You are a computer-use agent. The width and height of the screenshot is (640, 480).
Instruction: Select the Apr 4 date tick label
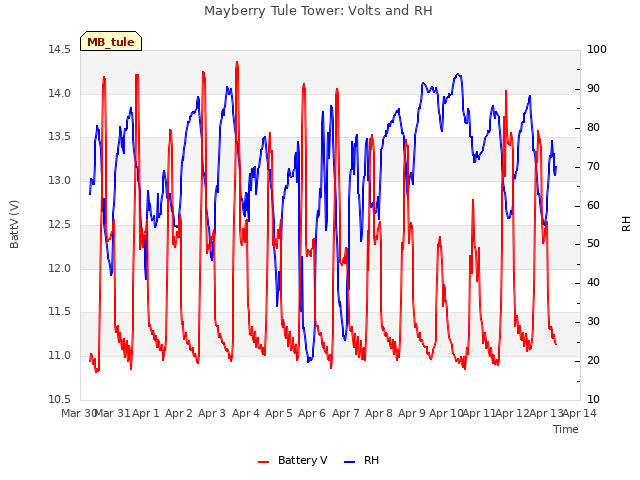246,413
